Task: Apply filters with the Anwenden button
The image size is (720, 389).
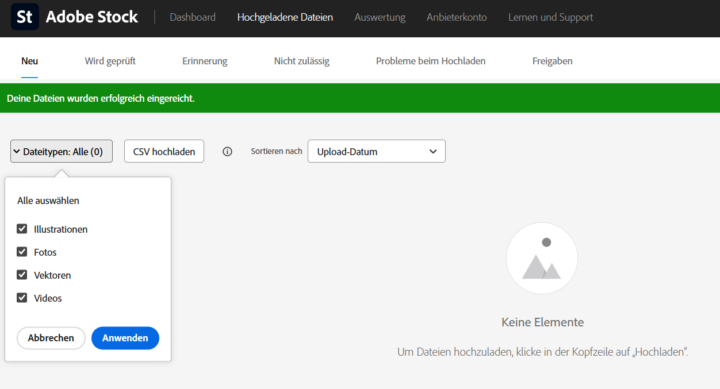Action: [125, 338]
